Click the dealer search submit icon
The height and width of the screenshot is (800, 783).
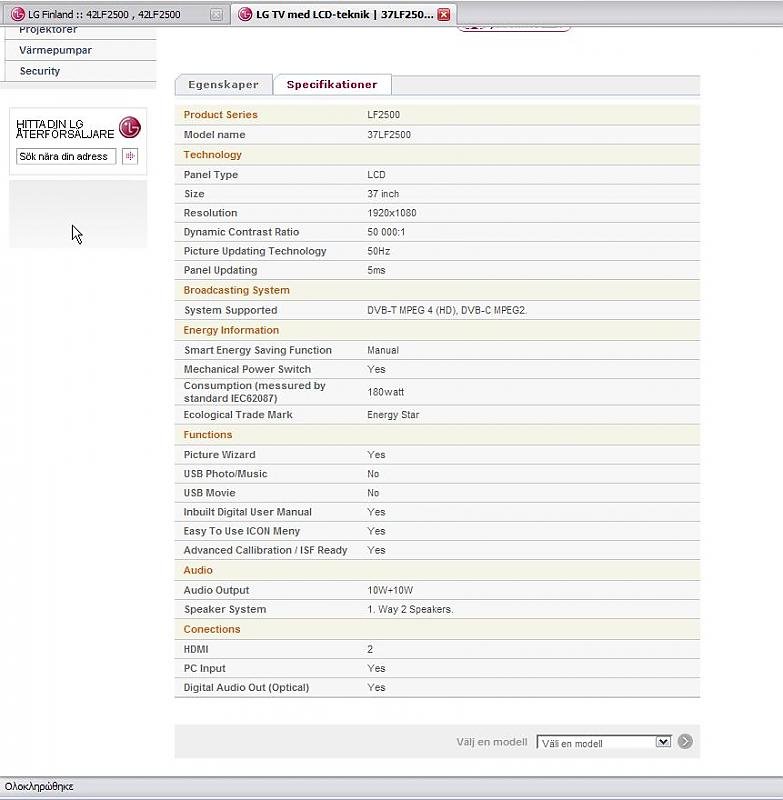click(130, 156)
